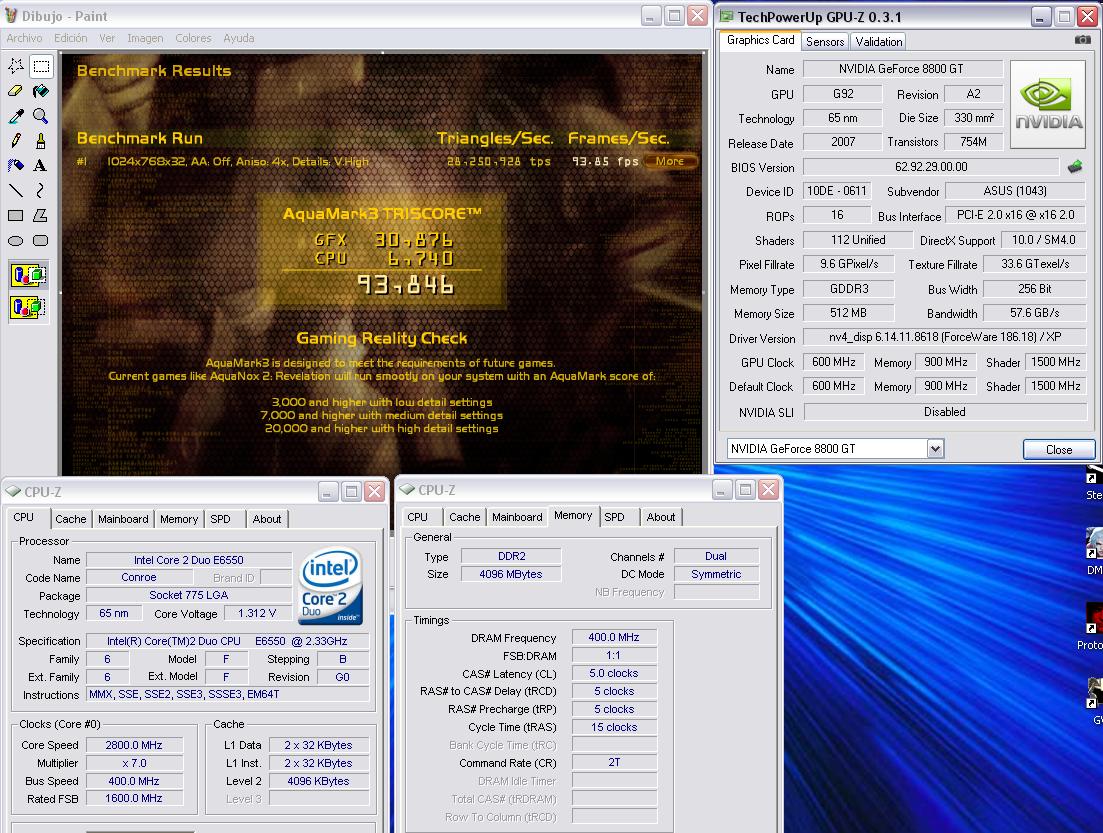1103x833 pixels.
Task: Open the Mainboard tab in left CPU-Z window
Action: [x=123, y=519]
